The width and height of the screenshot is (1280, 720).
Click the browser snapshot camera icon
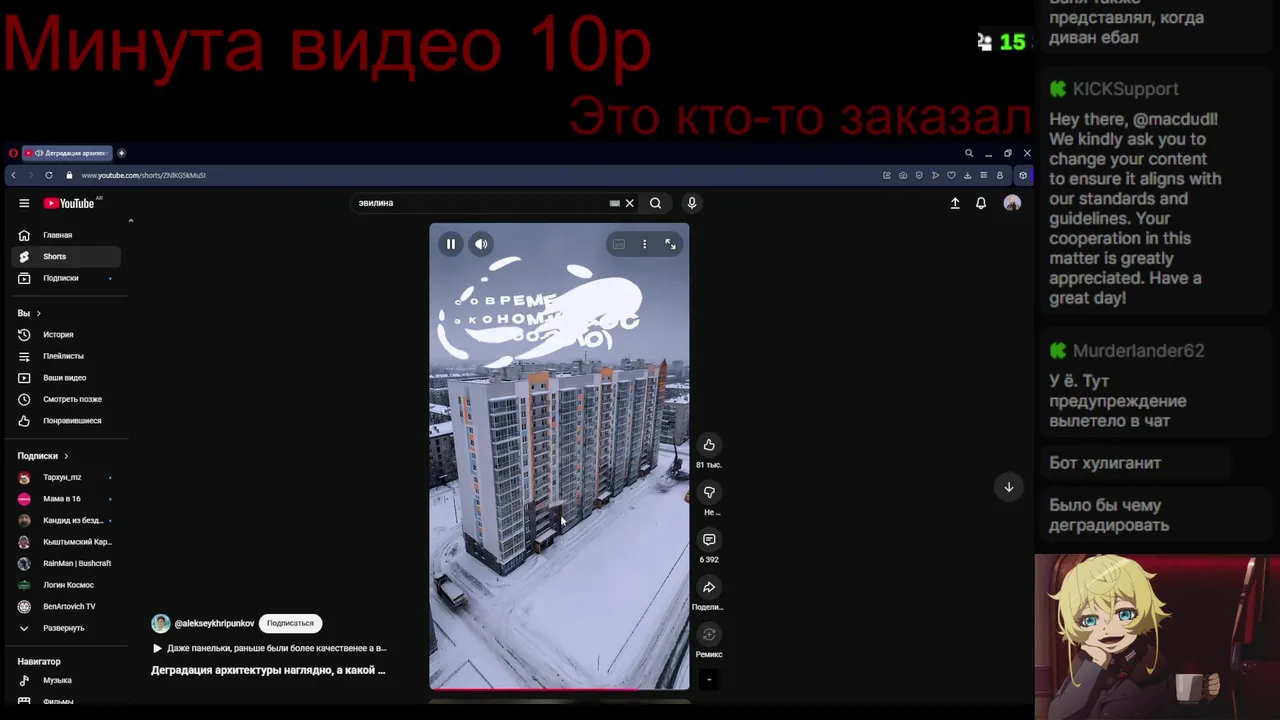[903, 175]
